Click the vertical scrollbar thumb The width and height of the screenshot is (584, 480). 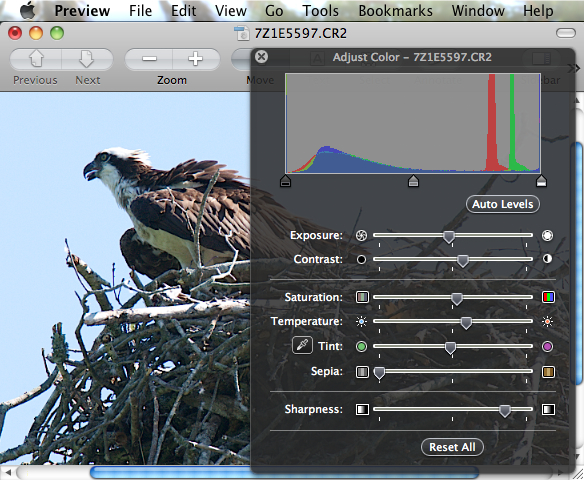click(x=578, y=263)
